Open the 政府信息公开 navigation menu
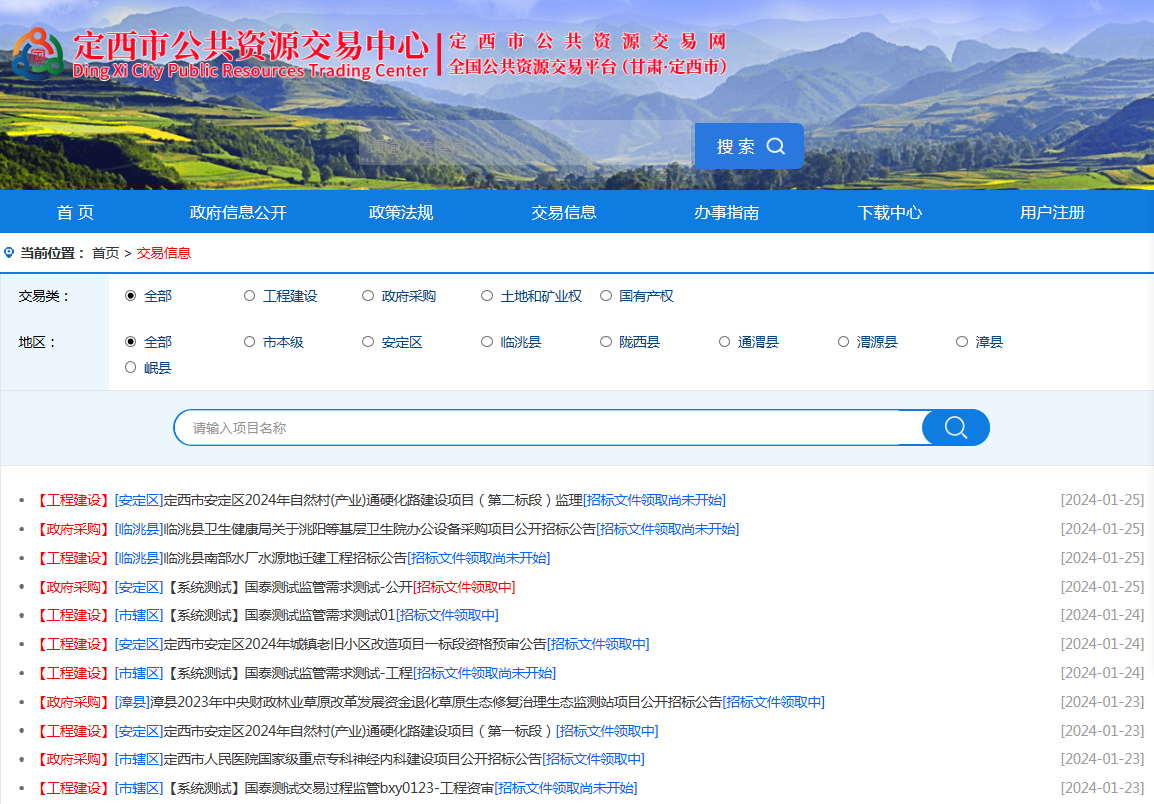The width and height of the screenshot is (1154, 804). pyautogui.click(x=238, y=211)
